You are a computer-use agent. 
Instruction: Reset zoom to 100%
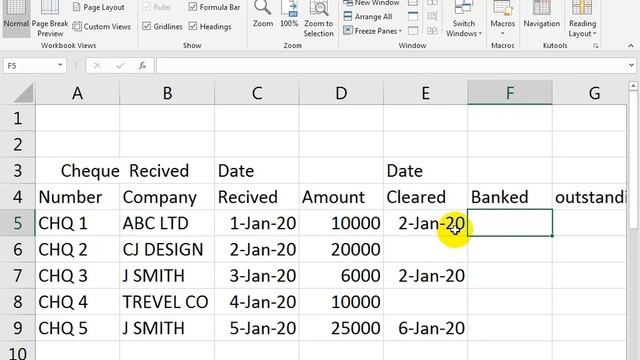(289, 14)
